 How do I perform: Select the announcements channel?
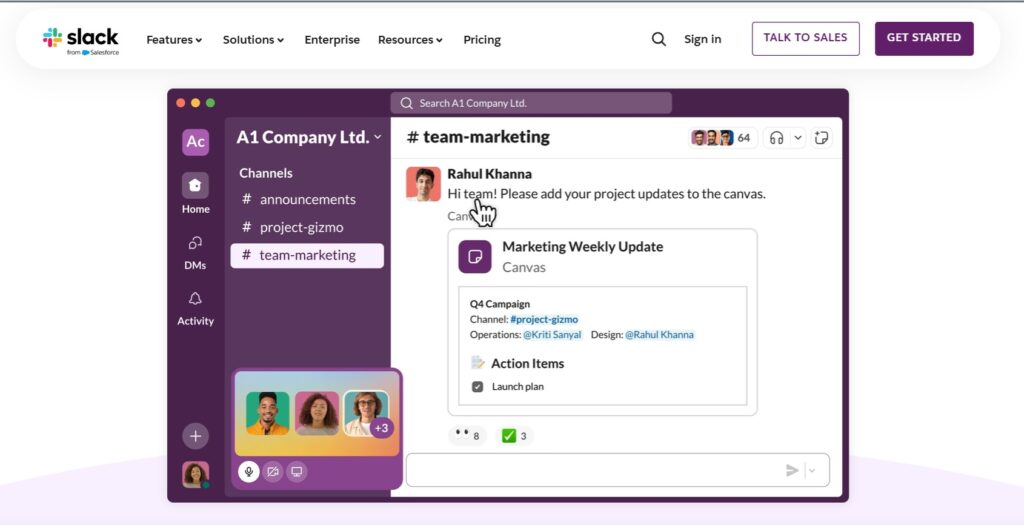307,199
